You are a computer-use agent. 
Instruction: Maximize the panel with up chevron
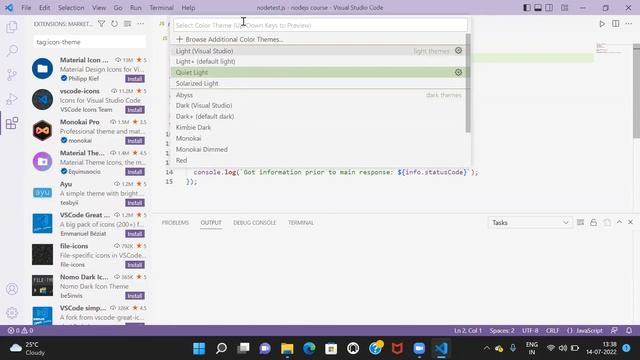619,222
